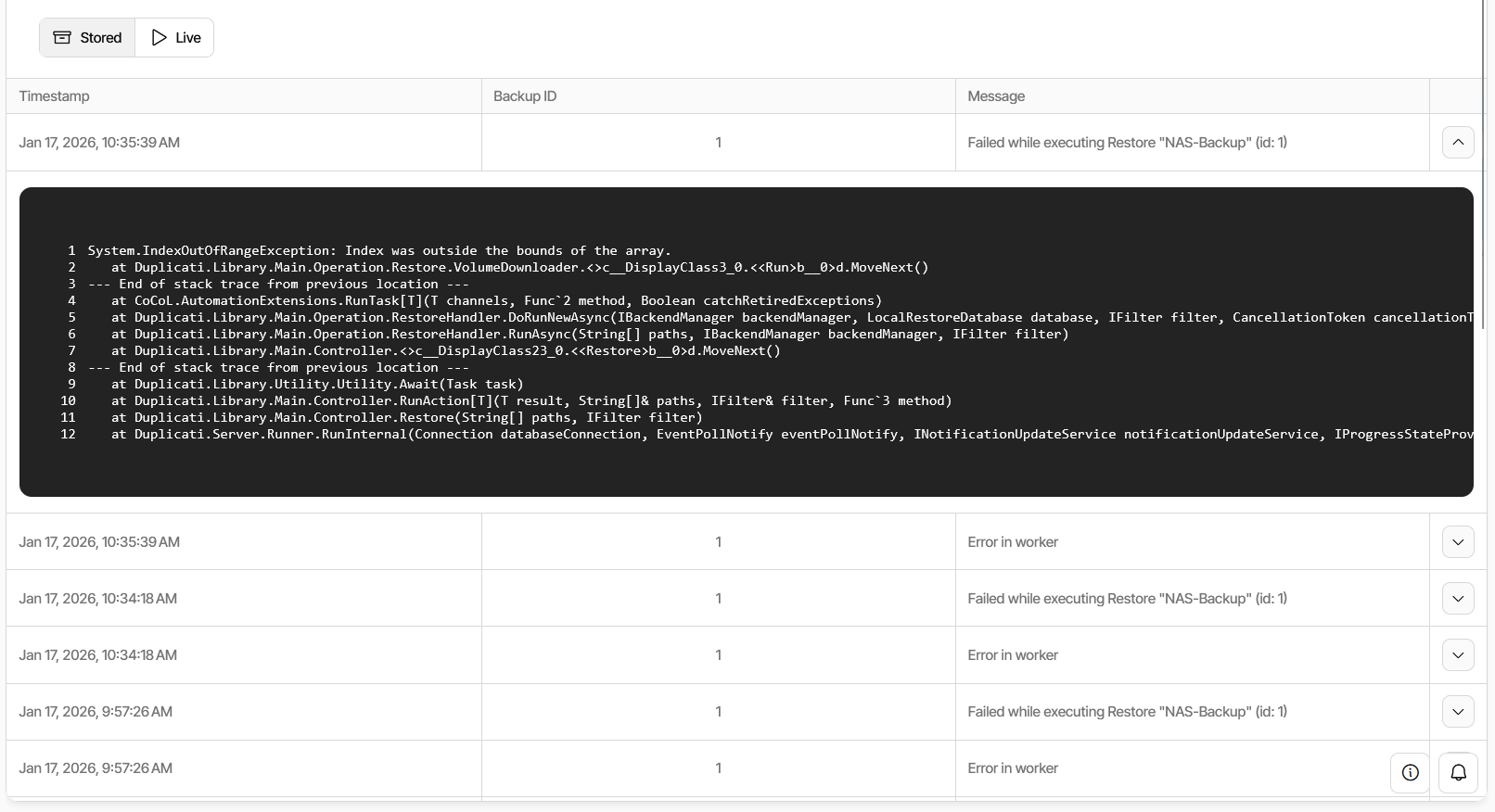Expand the 9:57:26 AM Failed Restore row
Viewport: 1495px width, 812px height.
[x=1457, y=712]
